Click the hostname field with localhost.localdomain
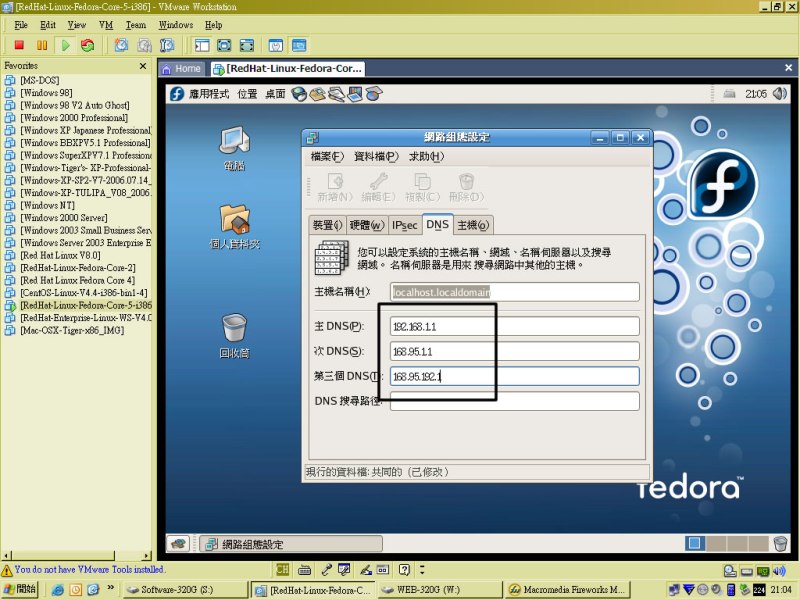The height and width of the screenshot is (600, 800). (x=515, y=292)
